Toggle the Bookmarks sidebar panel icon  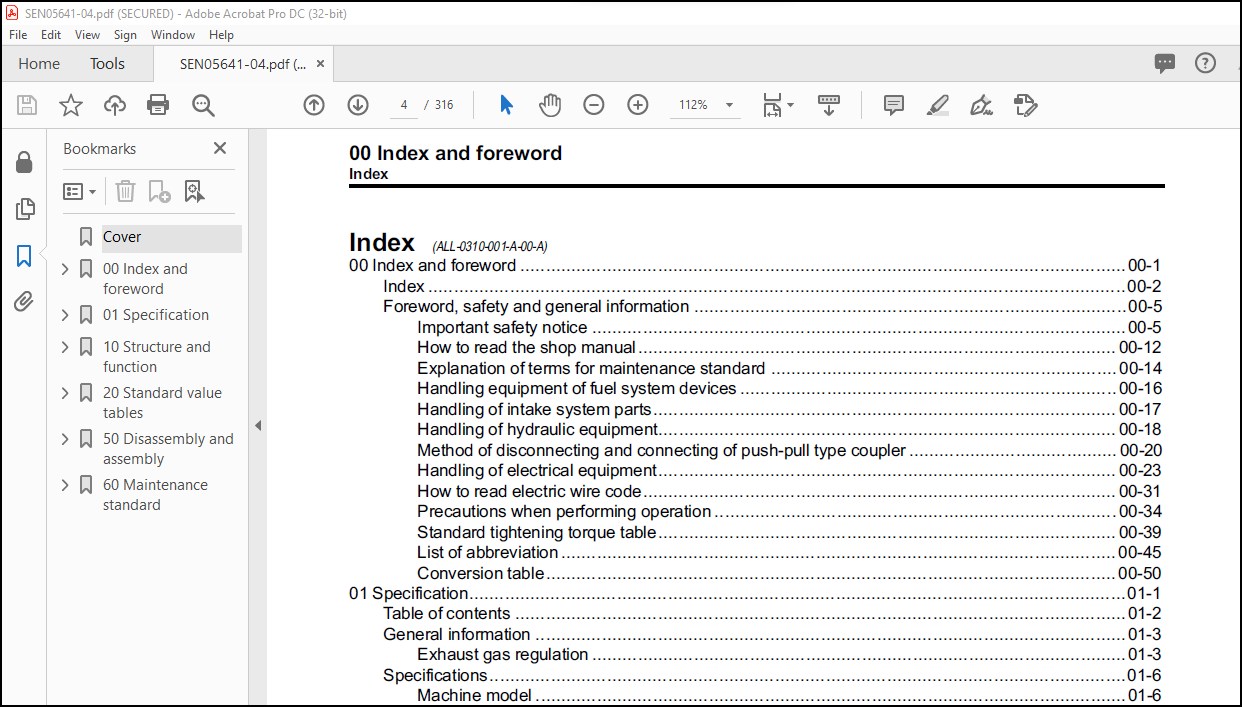24,256
